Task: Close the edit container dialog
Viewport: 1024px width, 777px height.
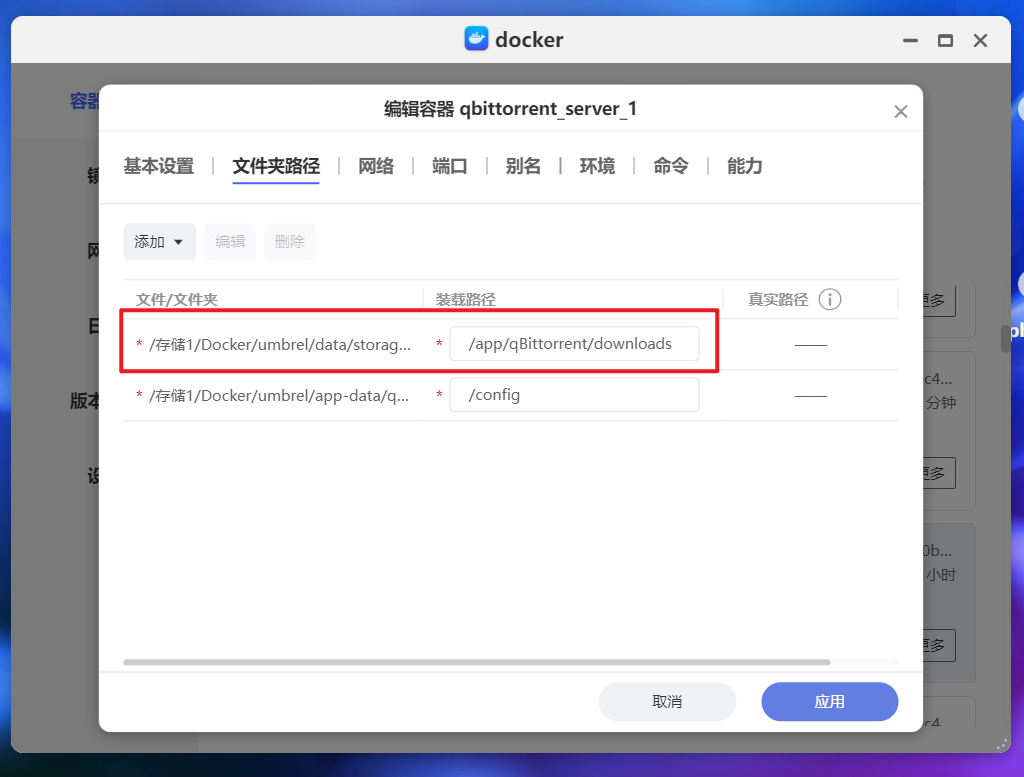Action: 901,112
